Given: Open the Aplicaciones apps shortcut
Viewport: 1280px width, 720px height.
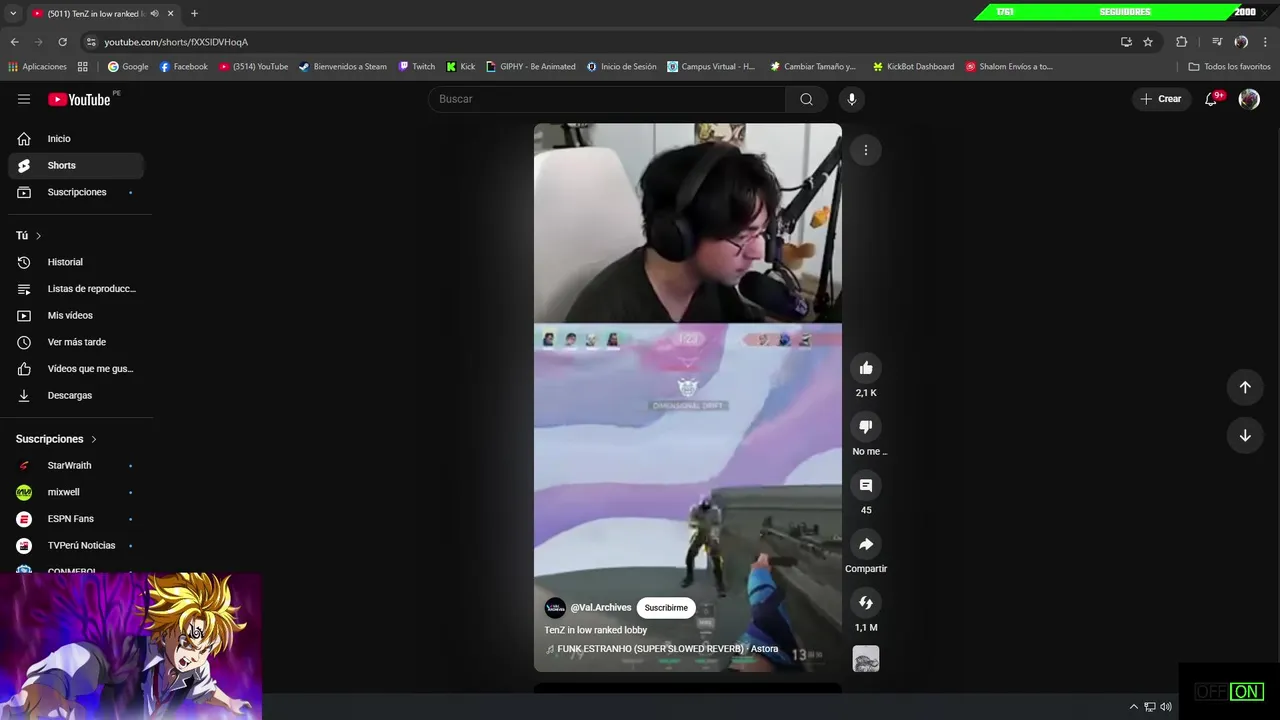Looking at the screenshot, I should pos(37,67).
